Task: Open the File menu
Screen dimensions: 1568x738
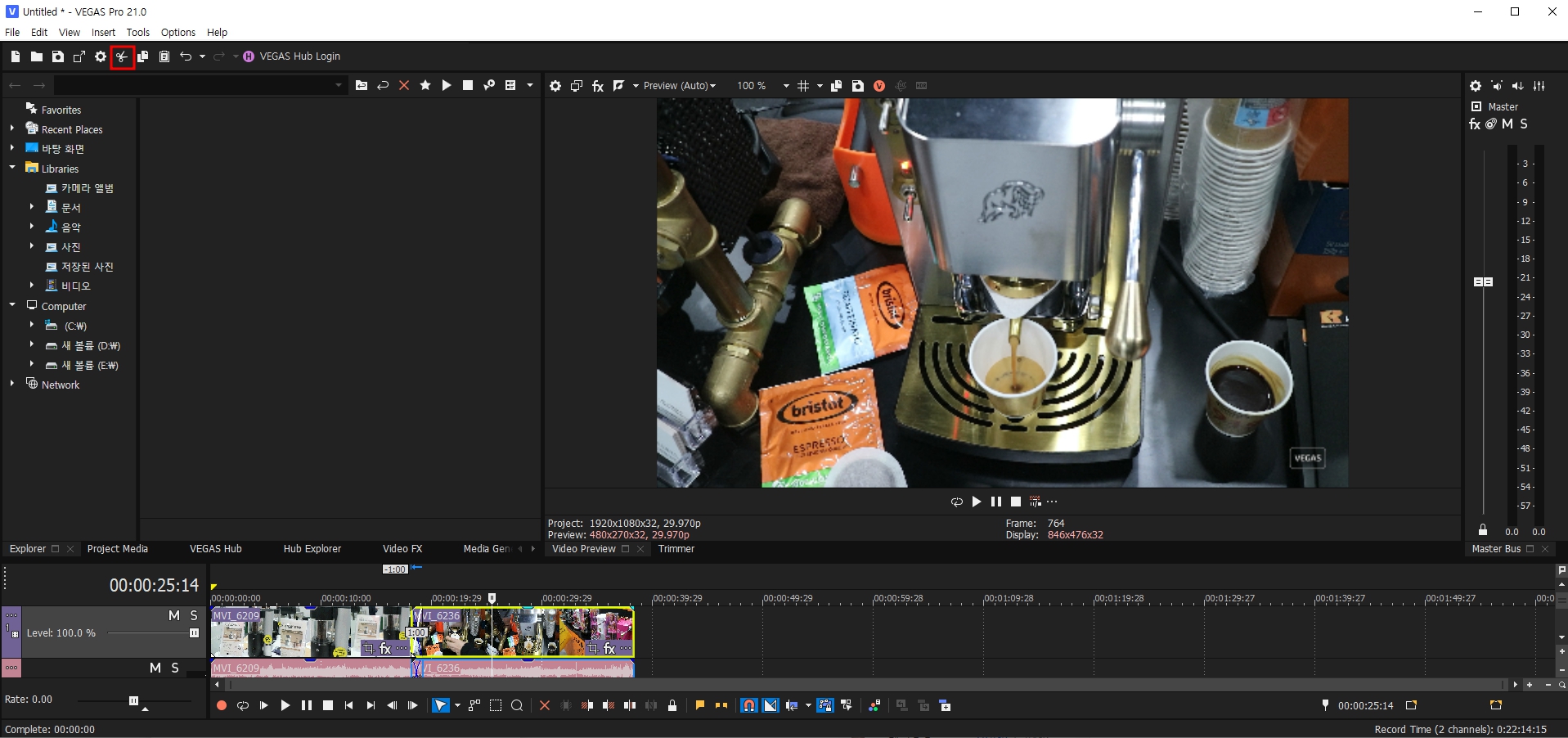Action: pos(12,33)
